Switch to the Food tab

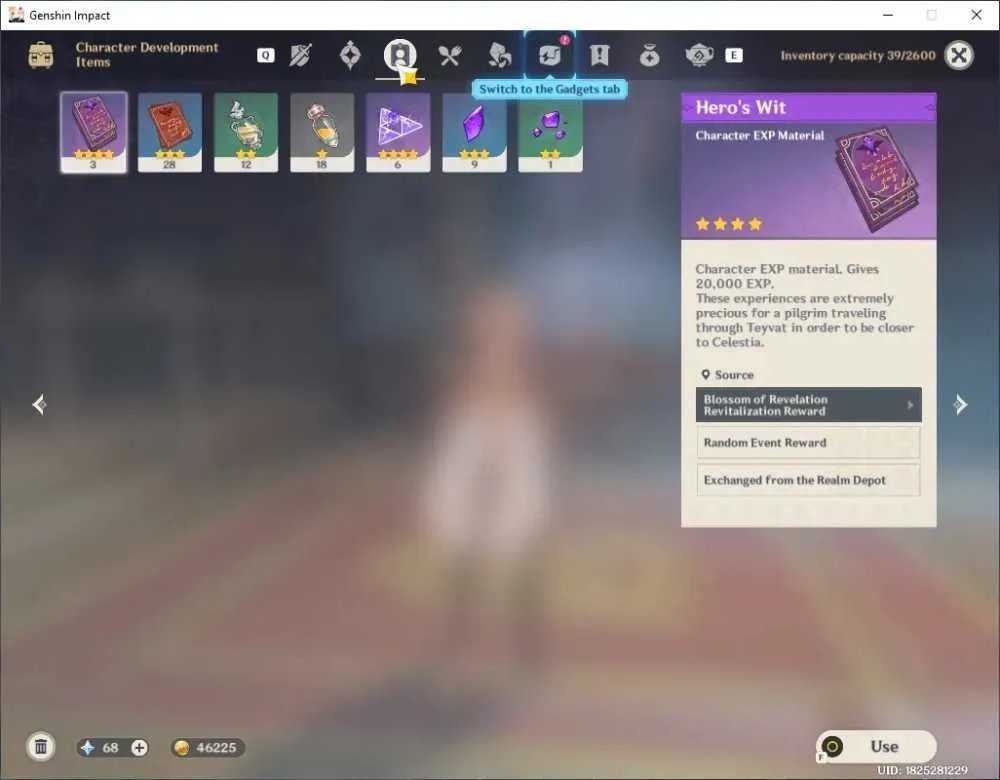pos(450,56)
